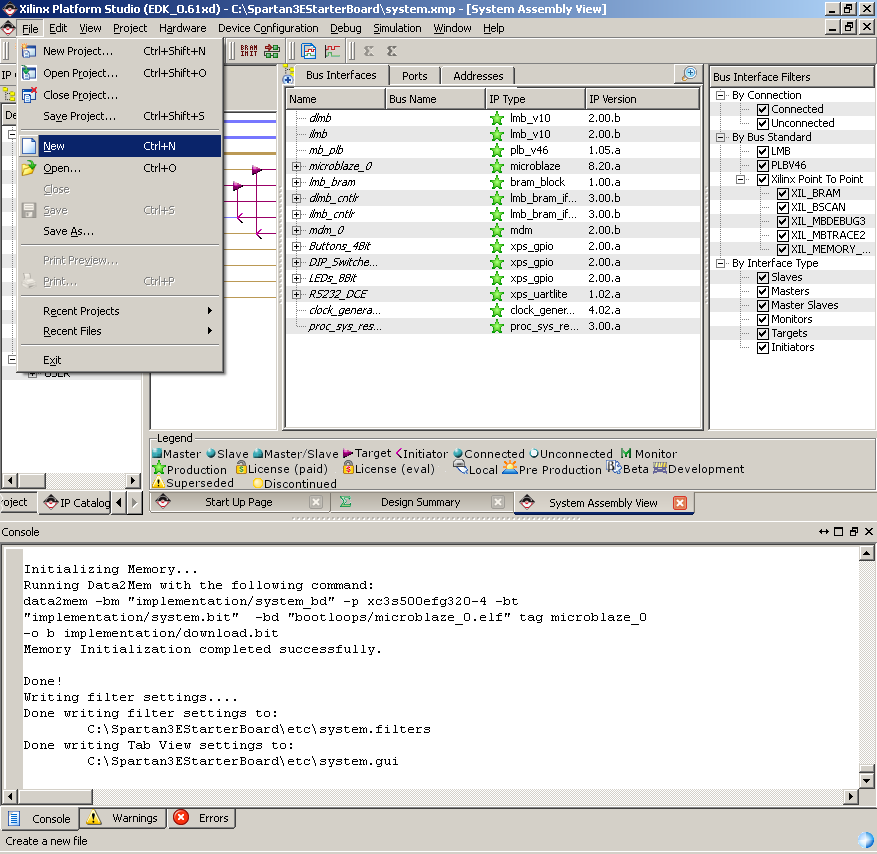Choose Save As from the File menu
The height and width of the screenshot is (854, 877).
pos(120,231)
